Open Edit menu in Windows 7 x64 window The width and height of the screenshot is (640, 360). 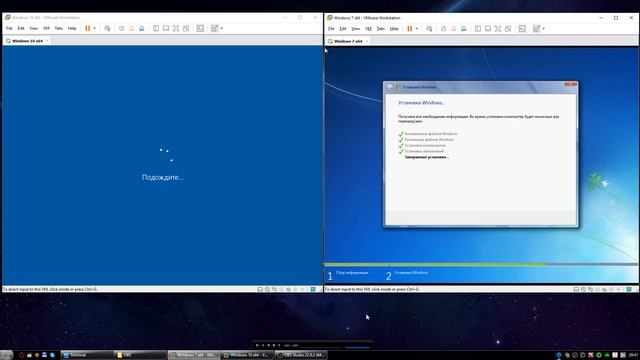(343, 29)
